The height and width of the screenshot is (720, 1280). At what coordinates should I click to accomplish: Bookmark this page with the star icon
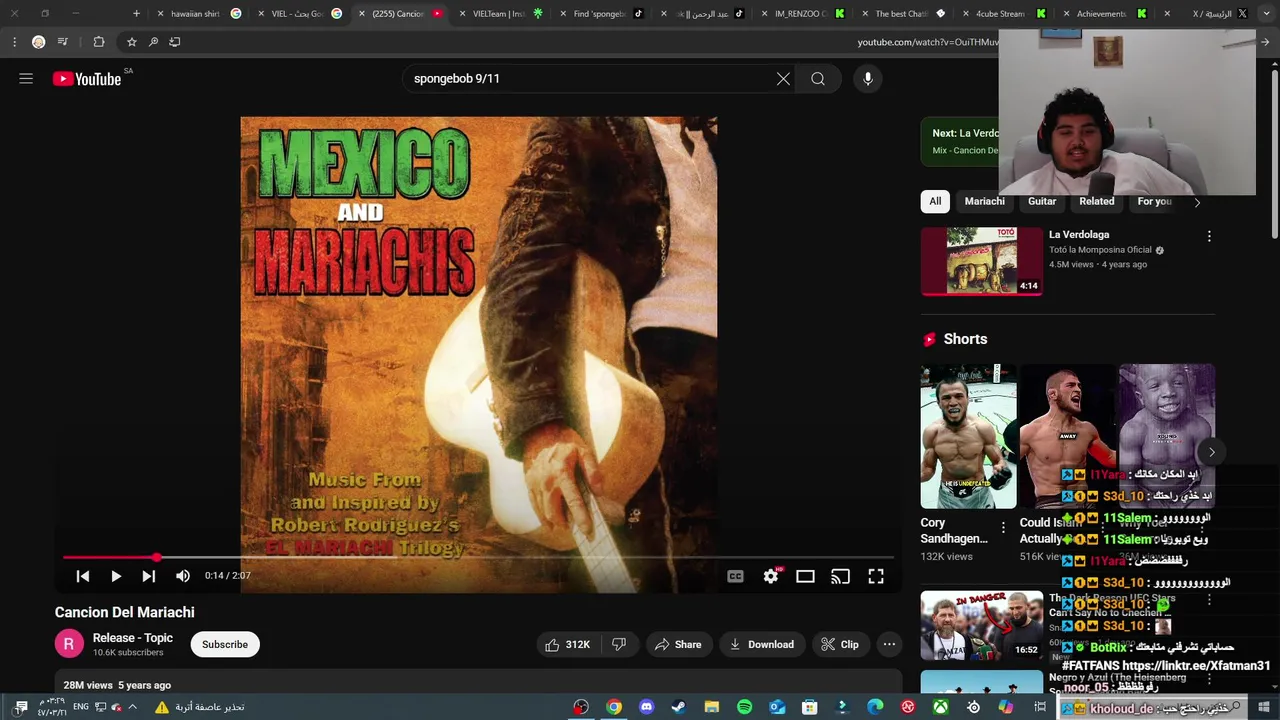[131, 42]
